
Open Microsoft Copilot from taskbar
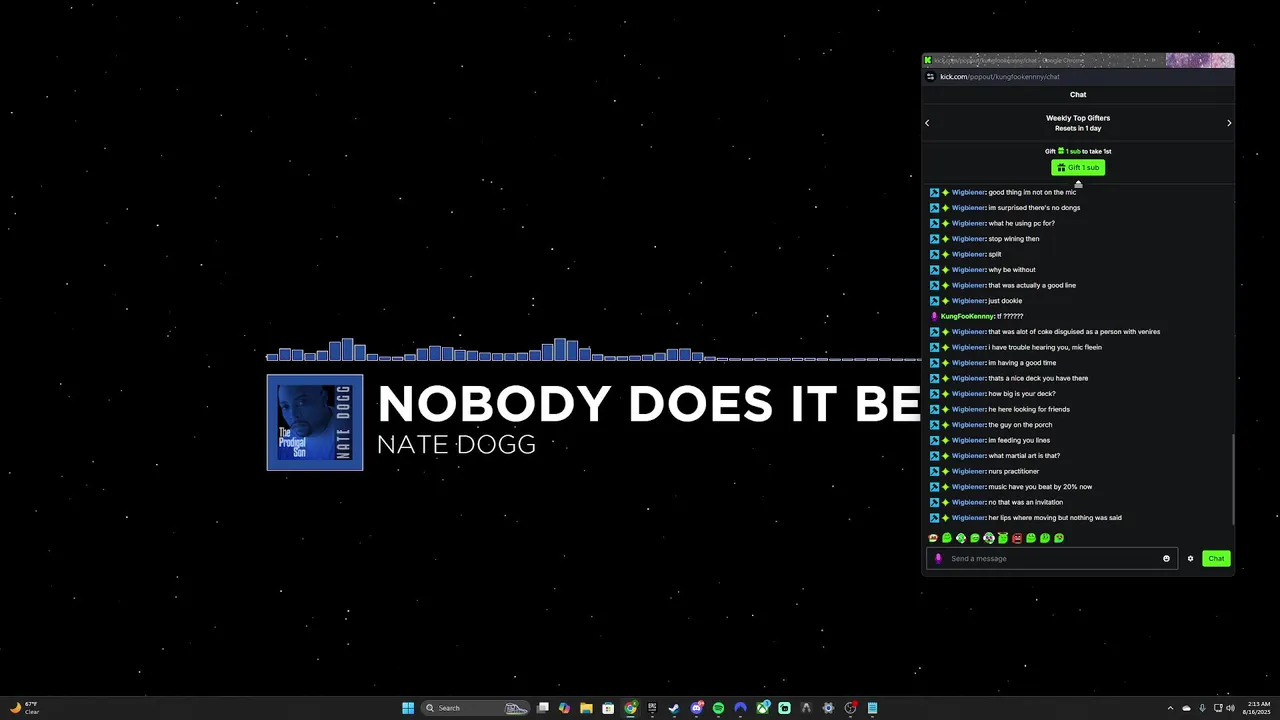point(565,708)
